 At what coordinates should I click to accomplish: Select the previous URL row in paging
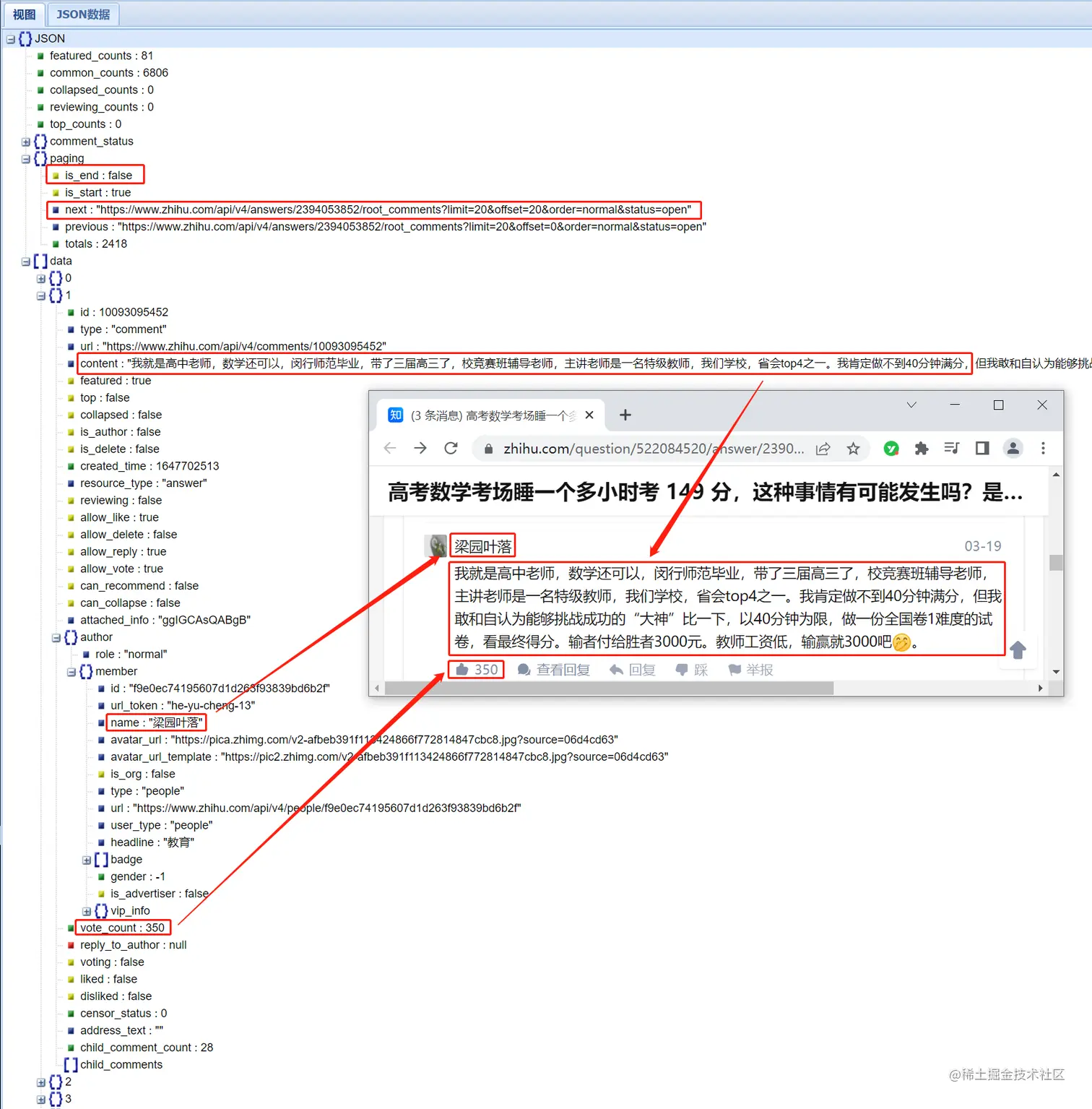point(386,227)
